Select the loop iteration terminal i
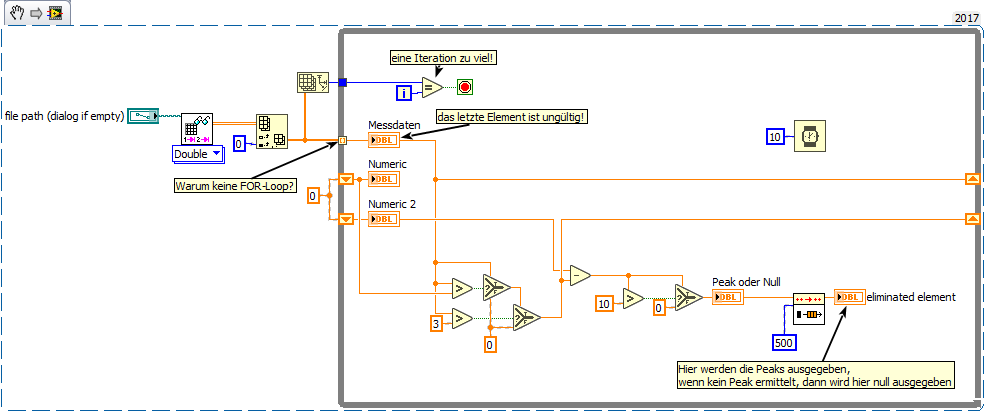The width and height of the screenshot is (985, 412). 404,94
